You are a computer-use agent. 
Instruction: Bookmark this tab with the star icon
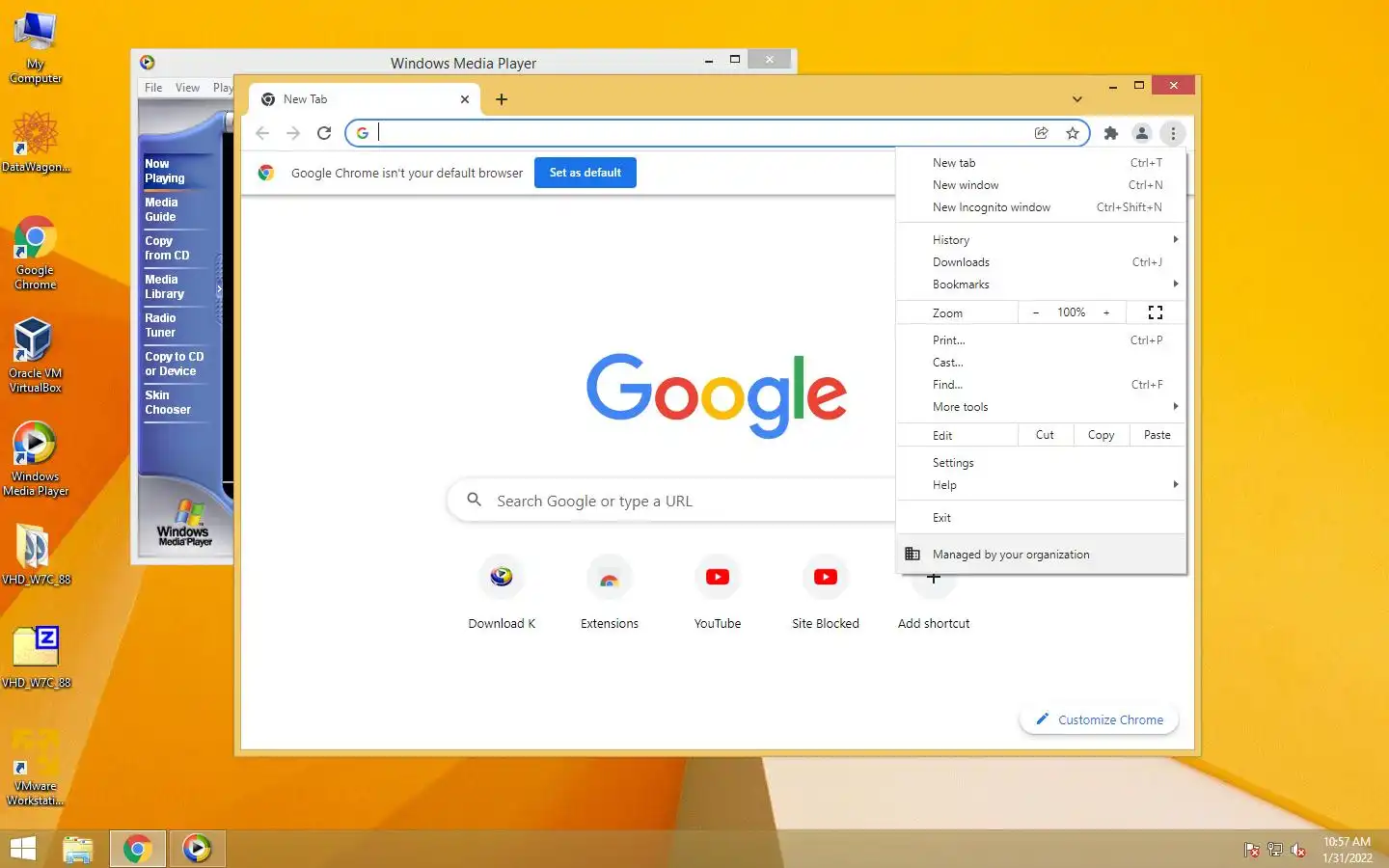[x=1072, y=133]
